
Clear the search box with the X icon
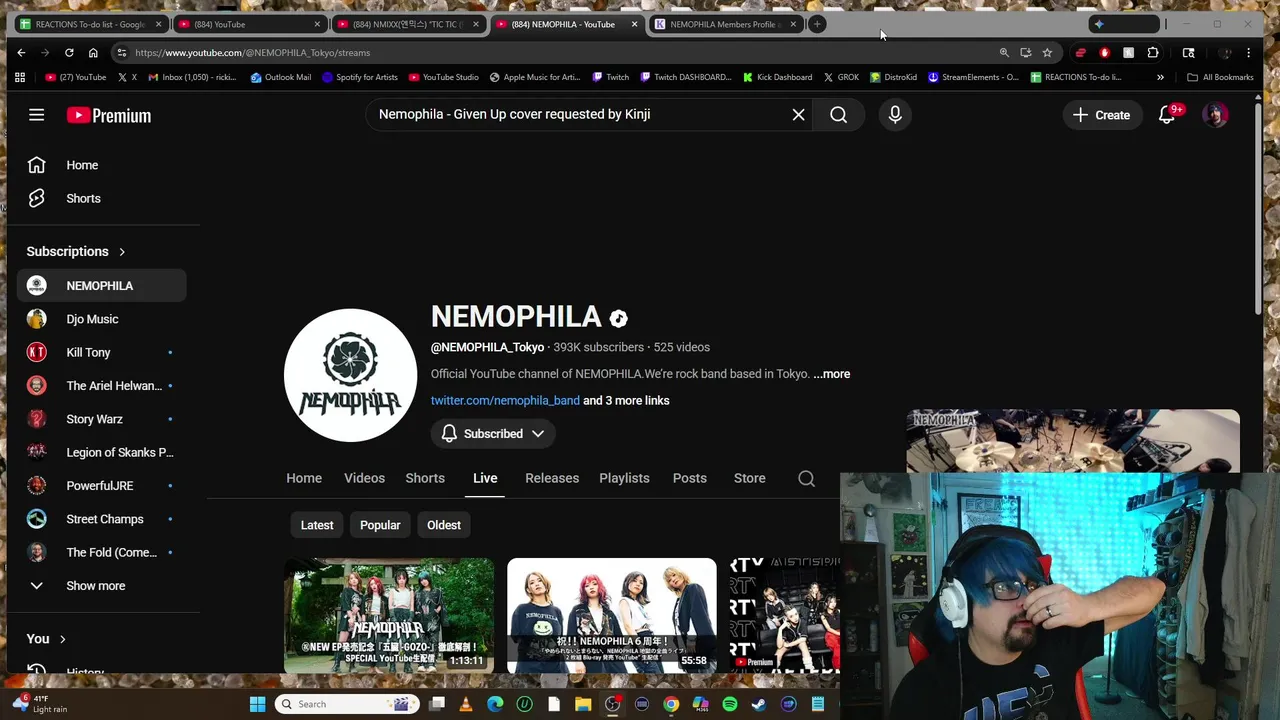click(x=798, y=114)
